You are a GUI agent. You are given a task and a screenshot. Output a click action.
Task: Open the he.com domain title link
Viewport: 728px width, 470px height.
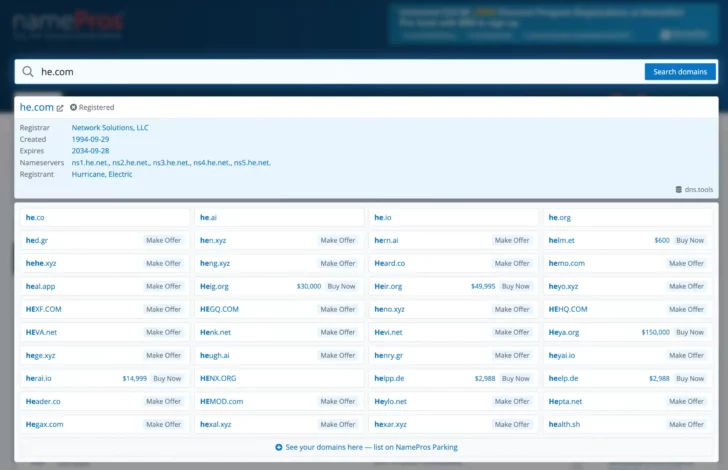pos(37,107)
